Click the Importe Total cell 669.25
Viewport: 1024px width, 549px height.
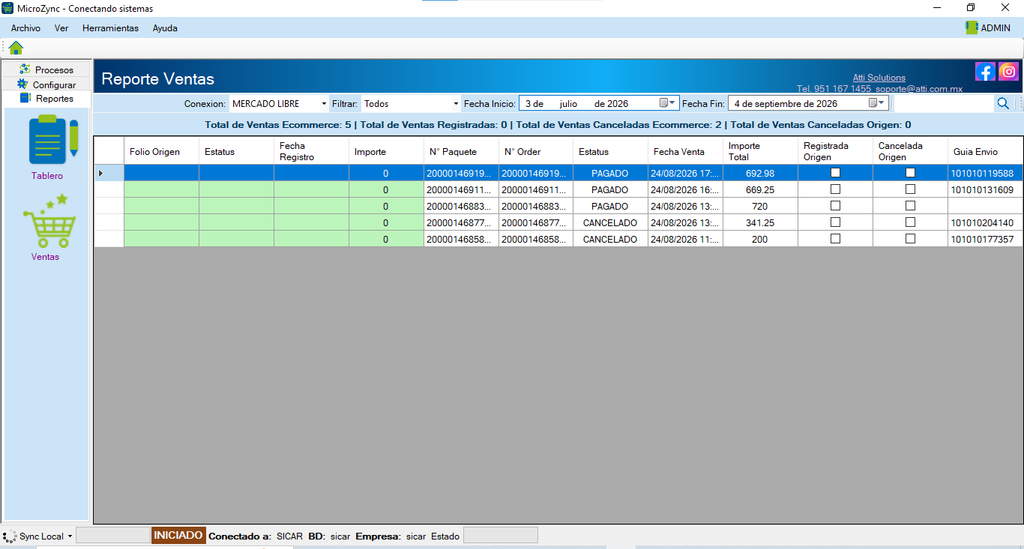760,190
